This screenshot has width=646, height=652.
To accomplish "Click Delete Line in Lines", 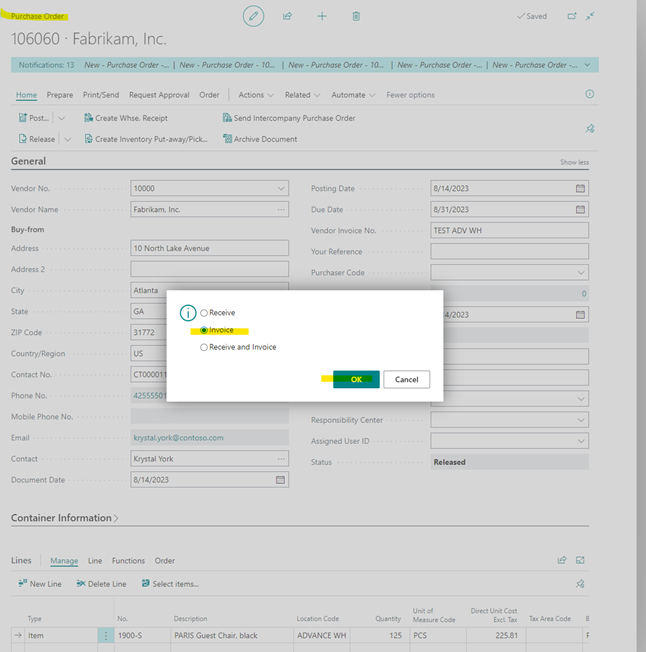I will 101,584.
